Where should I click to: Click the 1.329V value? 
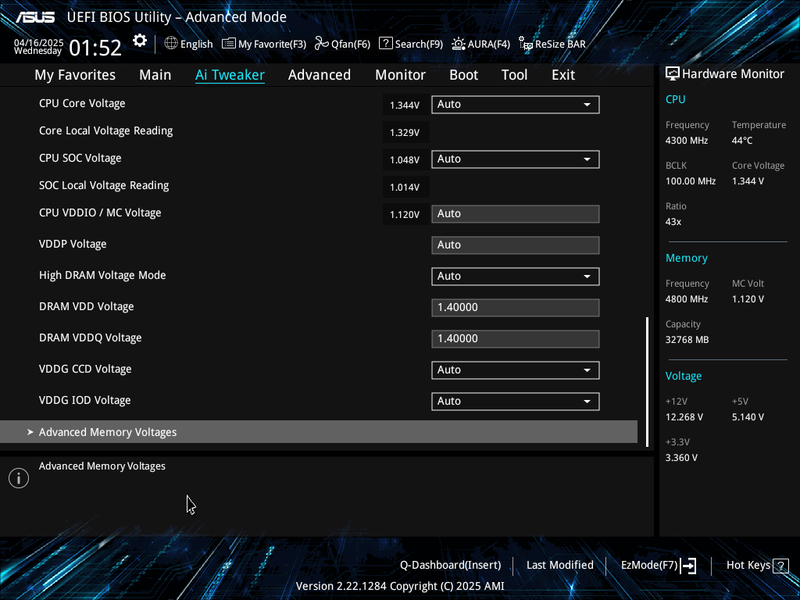coord(405,133)
